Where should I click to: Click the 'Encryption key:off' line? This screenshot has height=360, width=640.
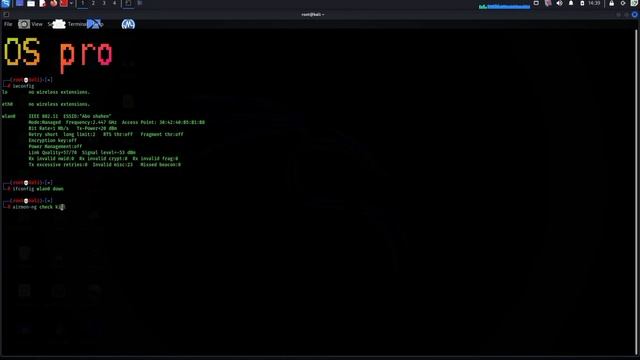[x=53, y=140]
